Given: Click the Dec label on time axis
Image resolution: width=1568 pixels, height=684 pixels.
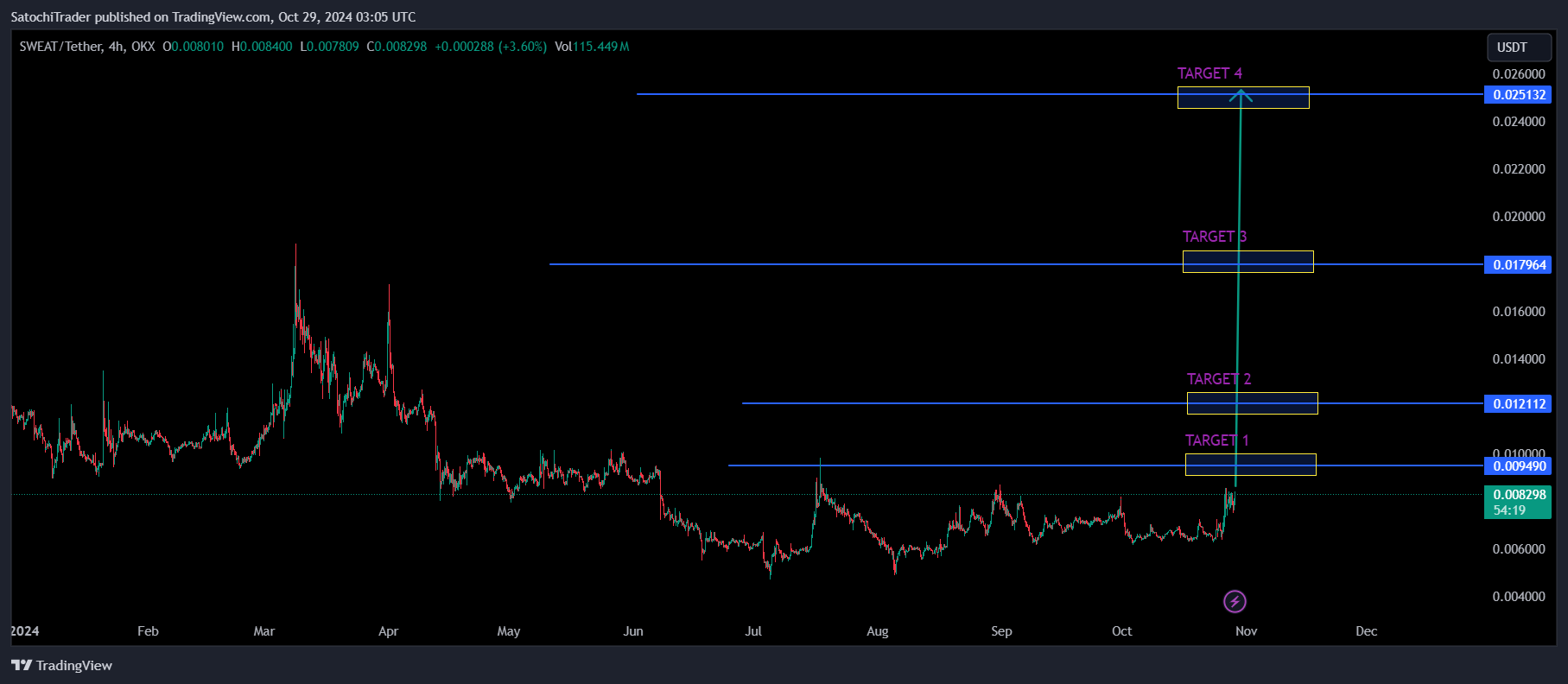Looking at the screenshot, I should (1367, 631).
